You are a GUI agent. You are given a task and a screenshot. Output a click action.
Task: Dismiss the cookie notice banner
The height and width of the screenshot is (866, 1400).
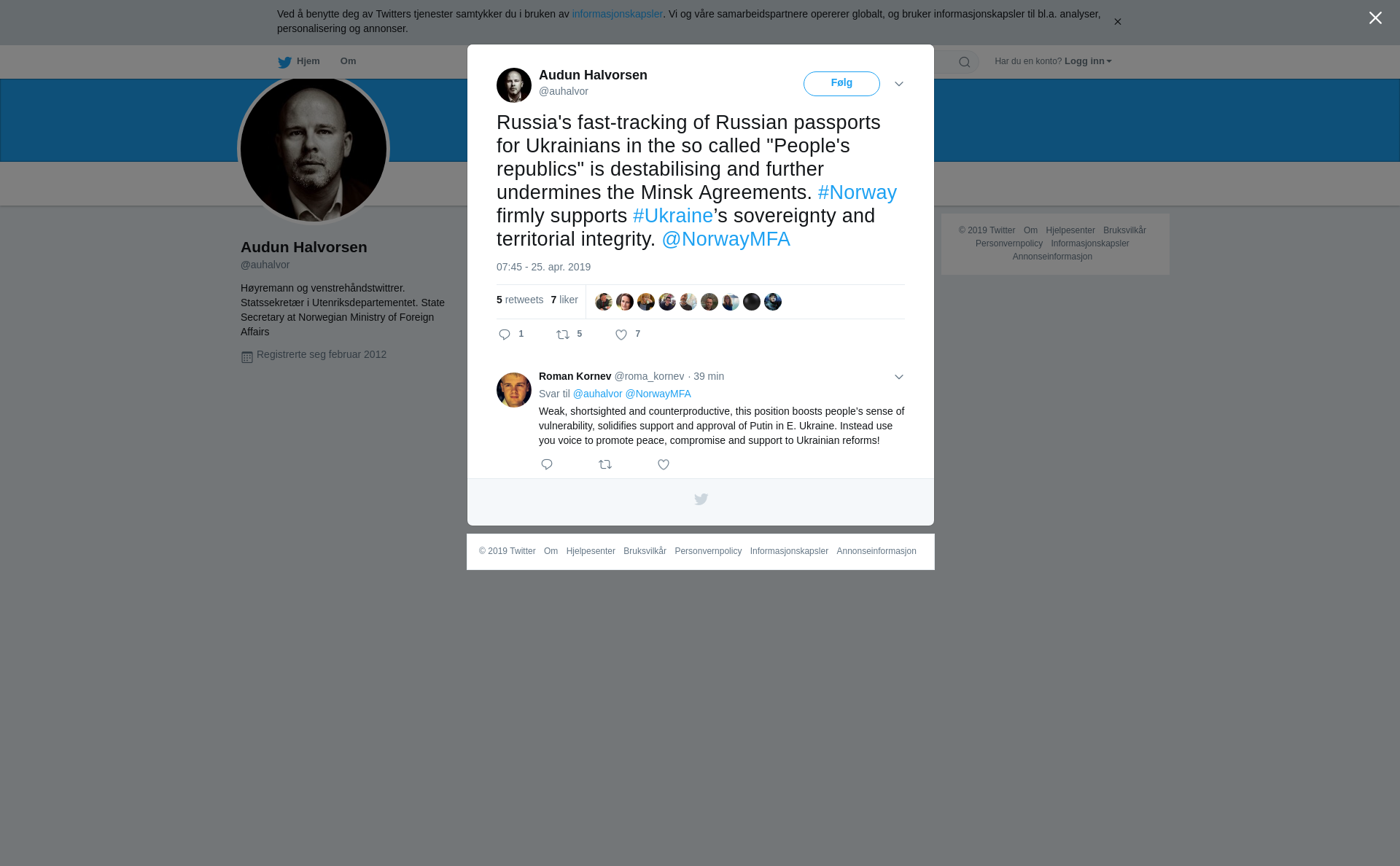pyautogui.click(x=1117, y=22)
